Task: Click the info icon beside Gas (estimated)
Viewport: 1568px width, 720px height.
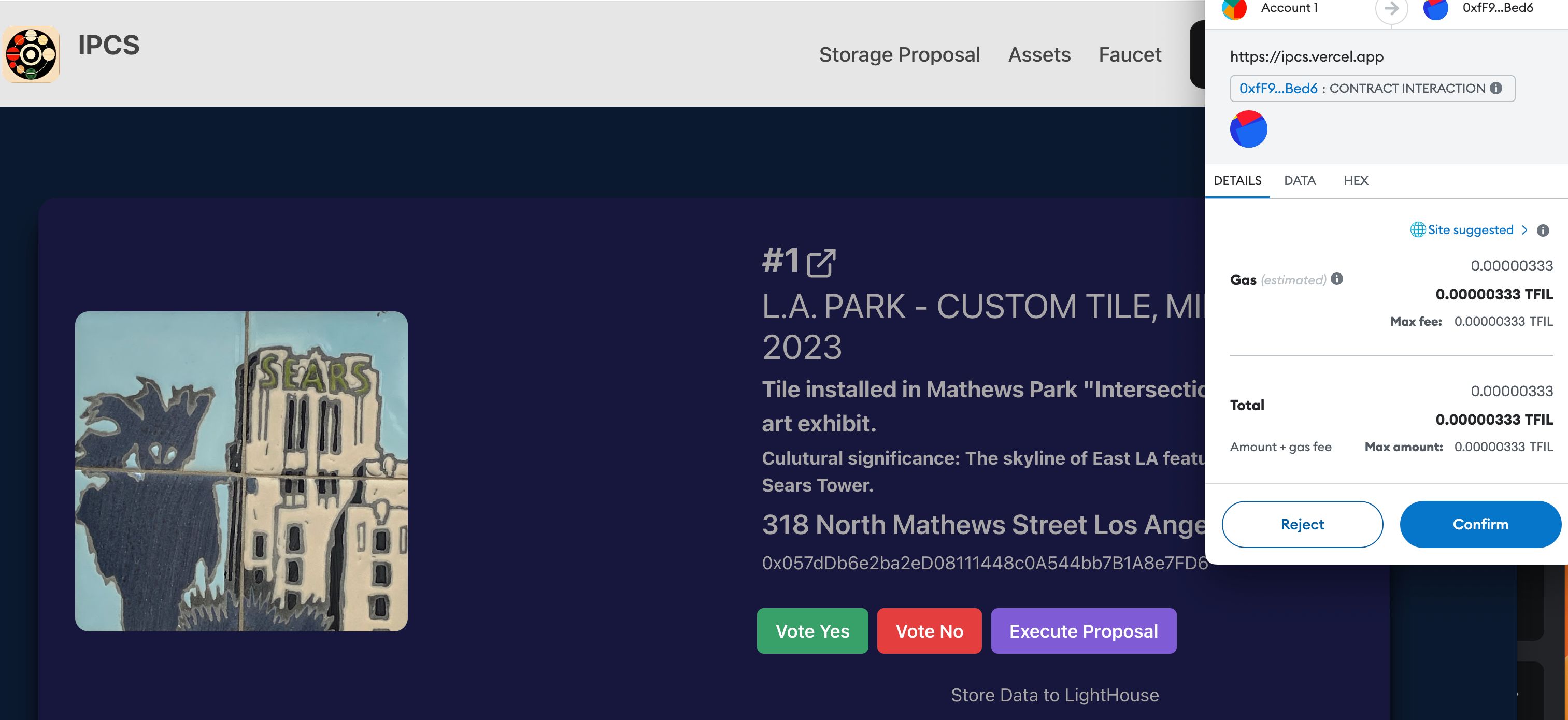Action: click(x=1337, y=279)
